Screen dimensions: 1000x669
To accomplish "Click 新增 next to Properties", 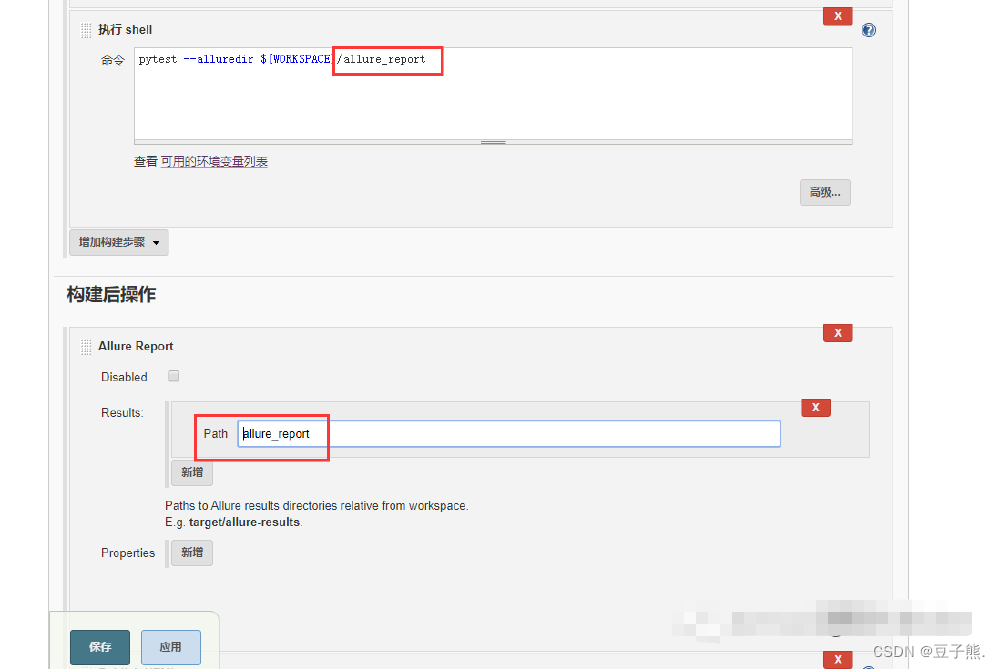I will pyautogui.click(x=192, y=552).
